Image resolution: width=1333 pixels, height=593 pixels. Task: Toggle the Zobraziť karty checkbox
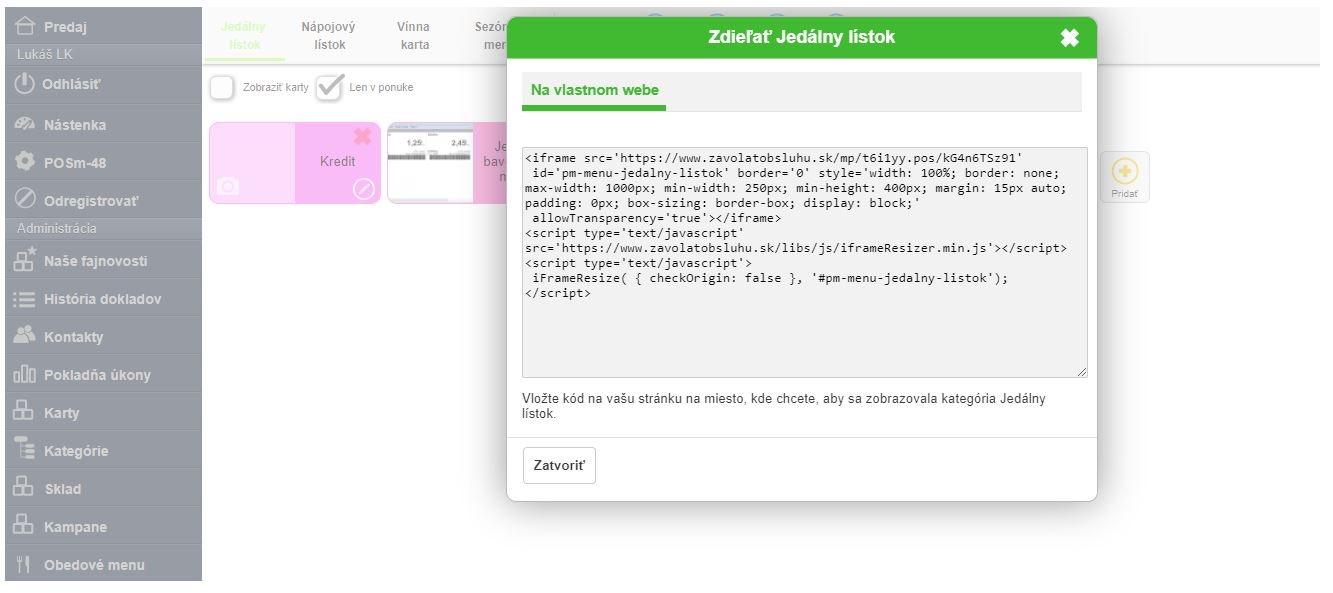tap(222, 88)
